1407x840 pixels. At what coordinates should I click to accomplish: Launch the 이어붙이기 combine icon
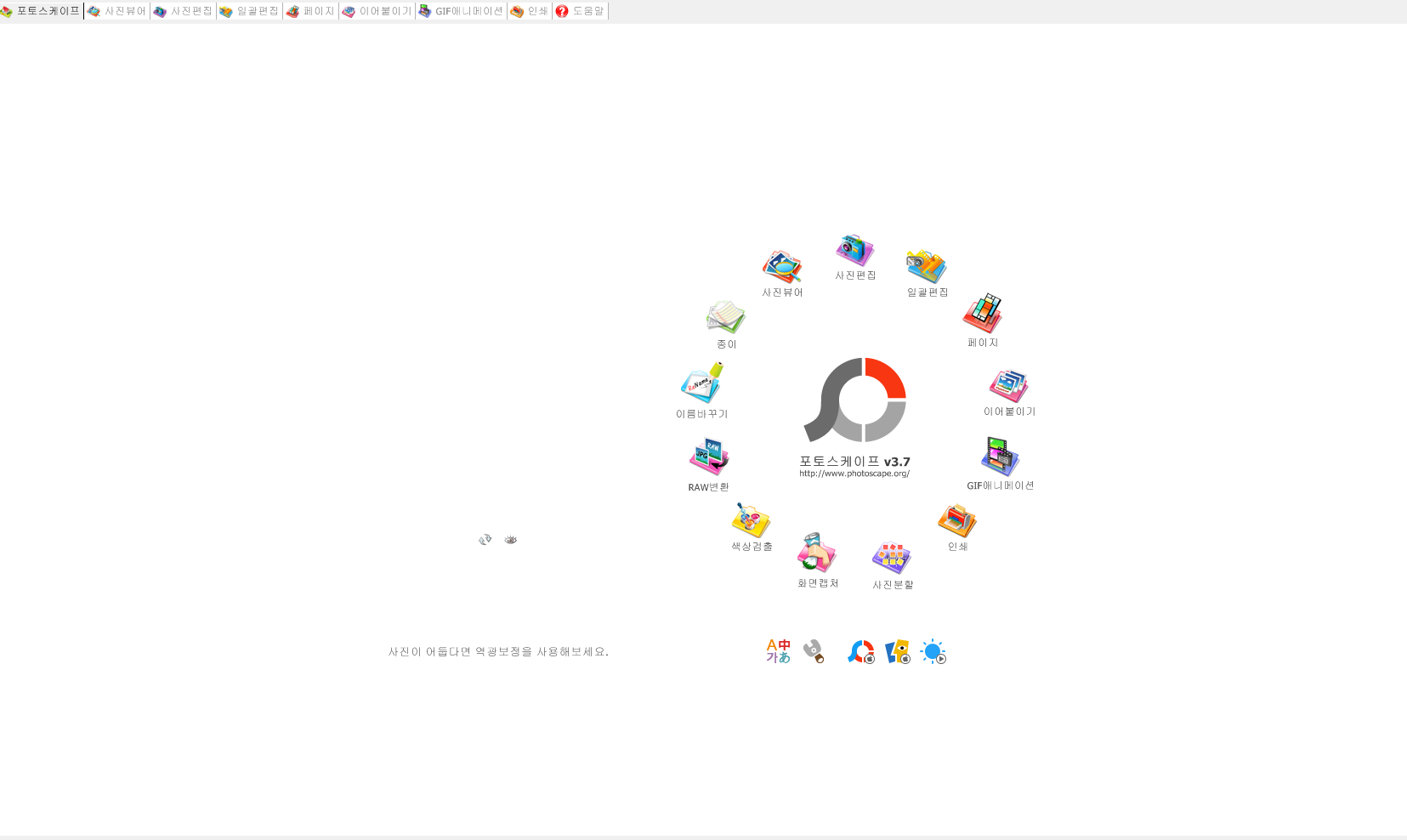click(x=1009, y=393)
